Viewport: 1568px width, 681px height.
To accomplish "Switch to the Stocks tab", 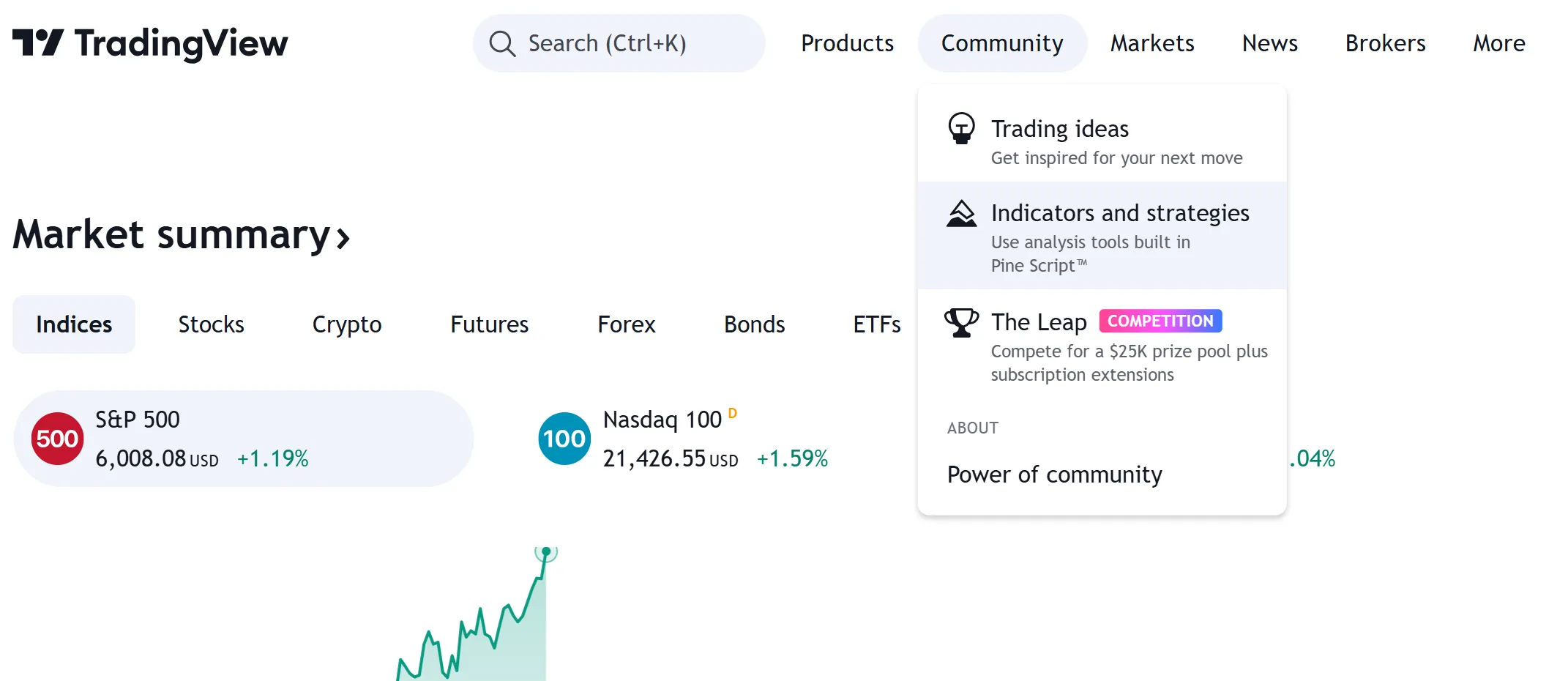I will pos(211,324).
